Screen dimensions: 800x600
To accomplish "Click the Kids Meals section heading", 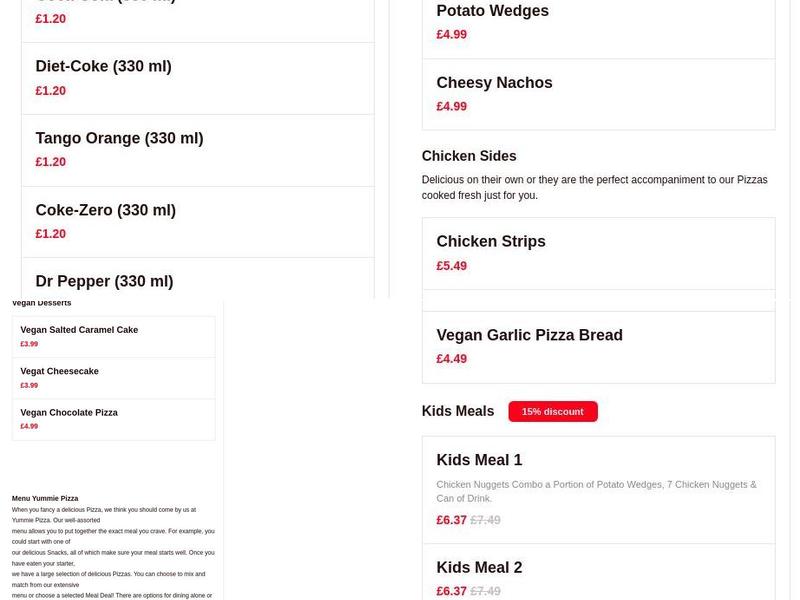I will tap(457, 411).
